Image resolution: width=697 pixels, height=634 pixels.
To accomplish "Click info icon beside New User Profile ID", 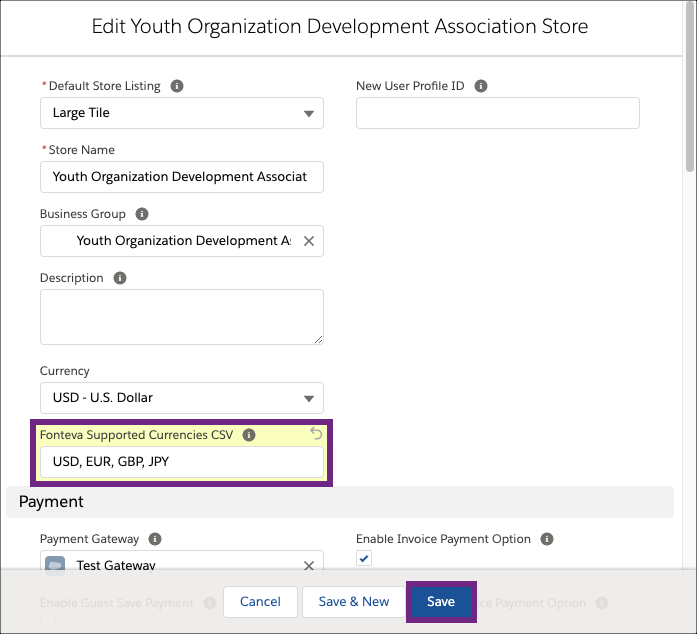I will pos(481,86).
